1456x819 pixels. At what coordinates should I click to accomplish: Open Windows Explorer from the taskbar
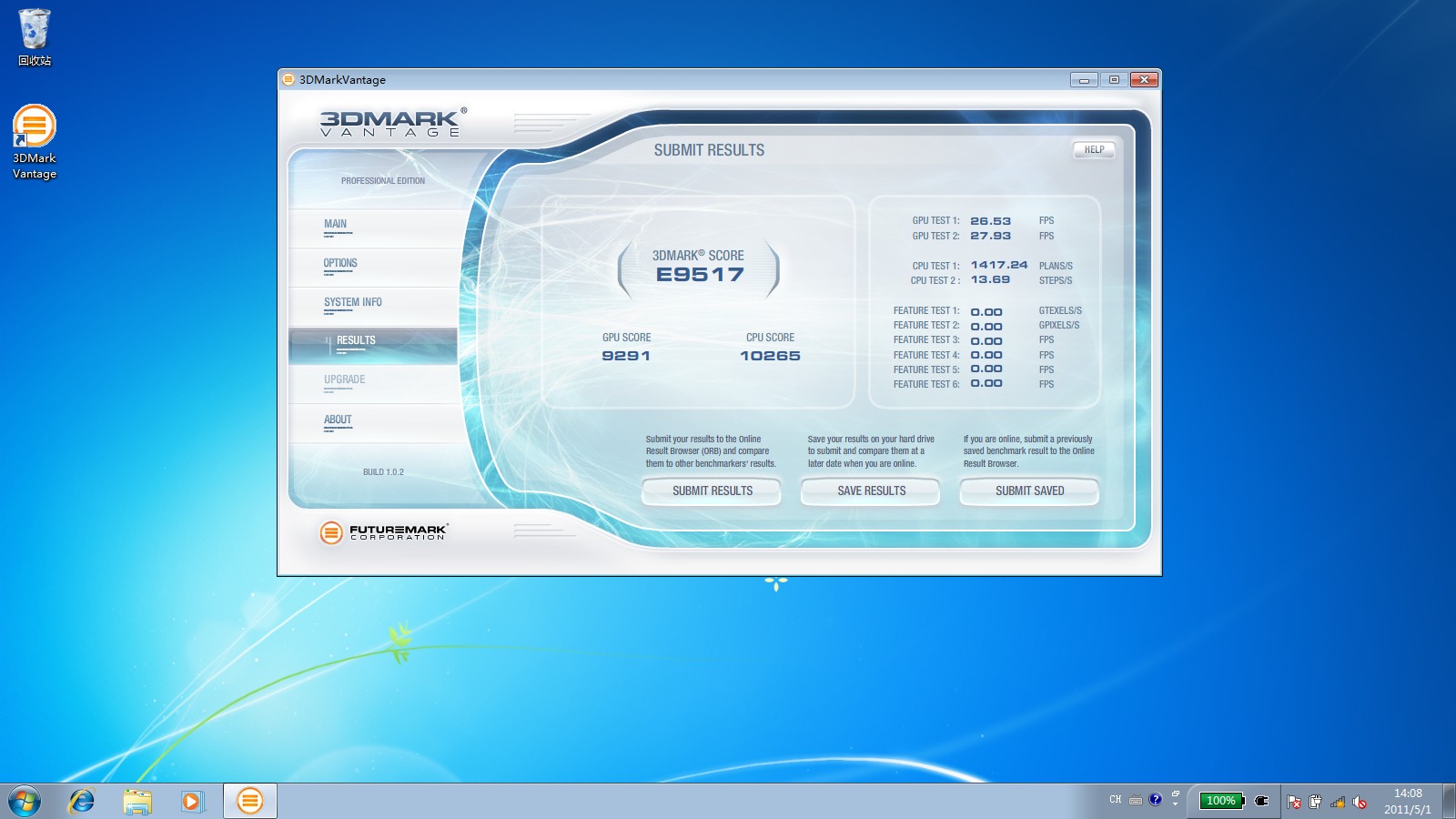(x=137, y=801)
